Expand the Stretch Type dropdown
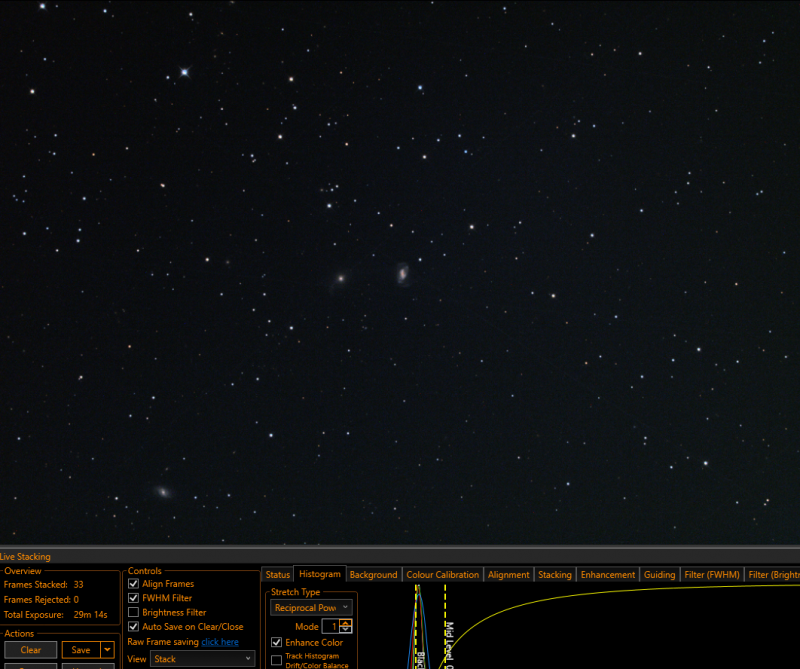The height and width of the screenshot is (669, 800). point(311,607)
